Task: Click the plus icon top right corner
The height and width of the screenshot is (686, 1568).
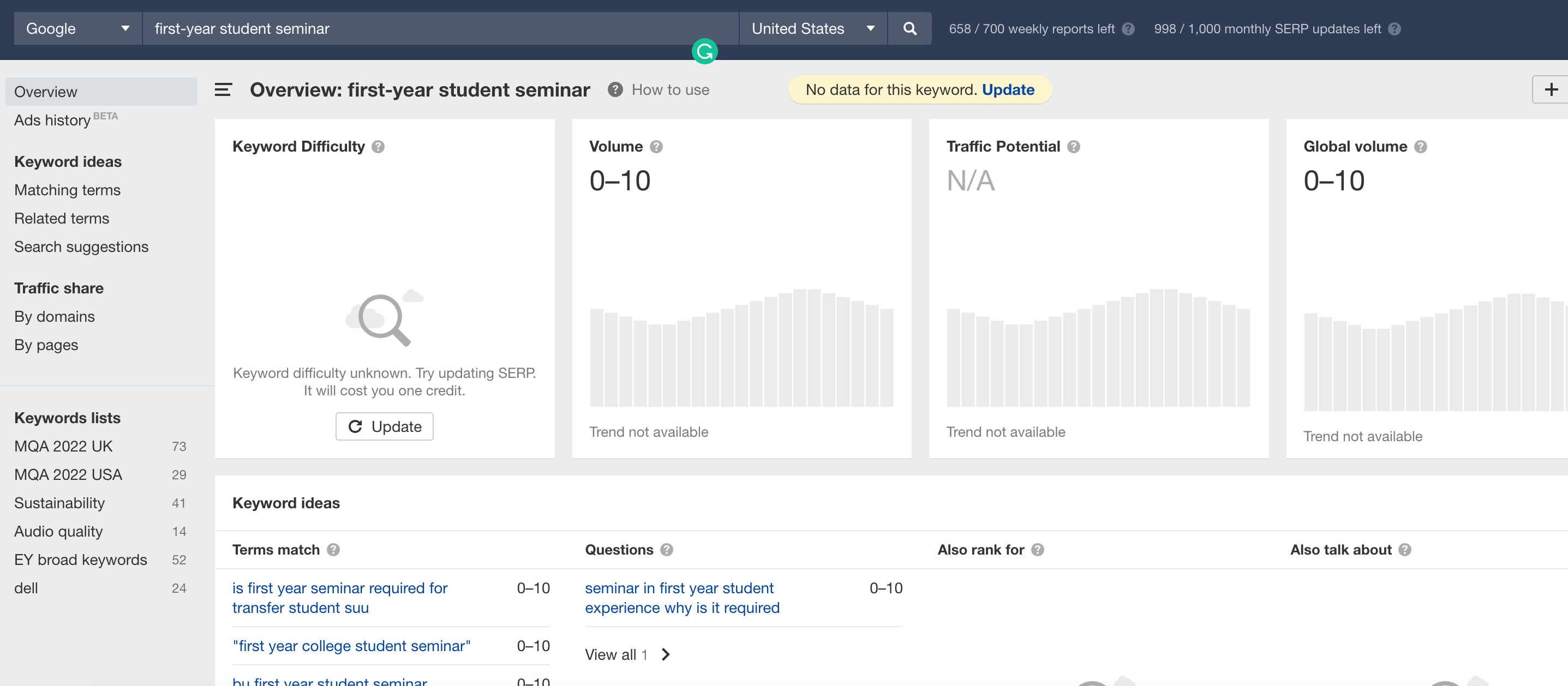Action: [x=1550, y=90]
